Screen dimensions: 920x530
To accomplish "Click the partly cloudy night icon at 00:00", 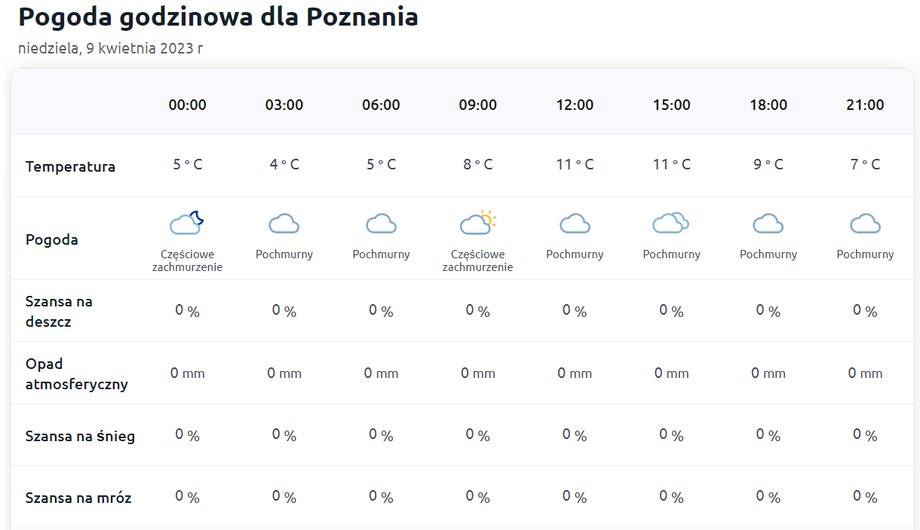I will [187, 223].
